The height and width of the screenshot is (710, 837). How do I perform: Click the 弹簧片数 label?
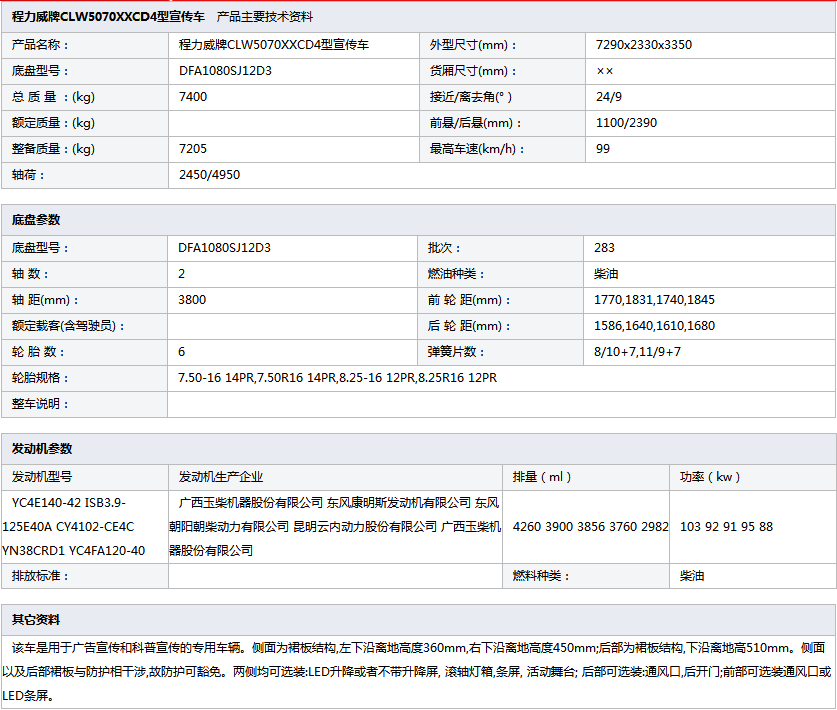(455, 352)
